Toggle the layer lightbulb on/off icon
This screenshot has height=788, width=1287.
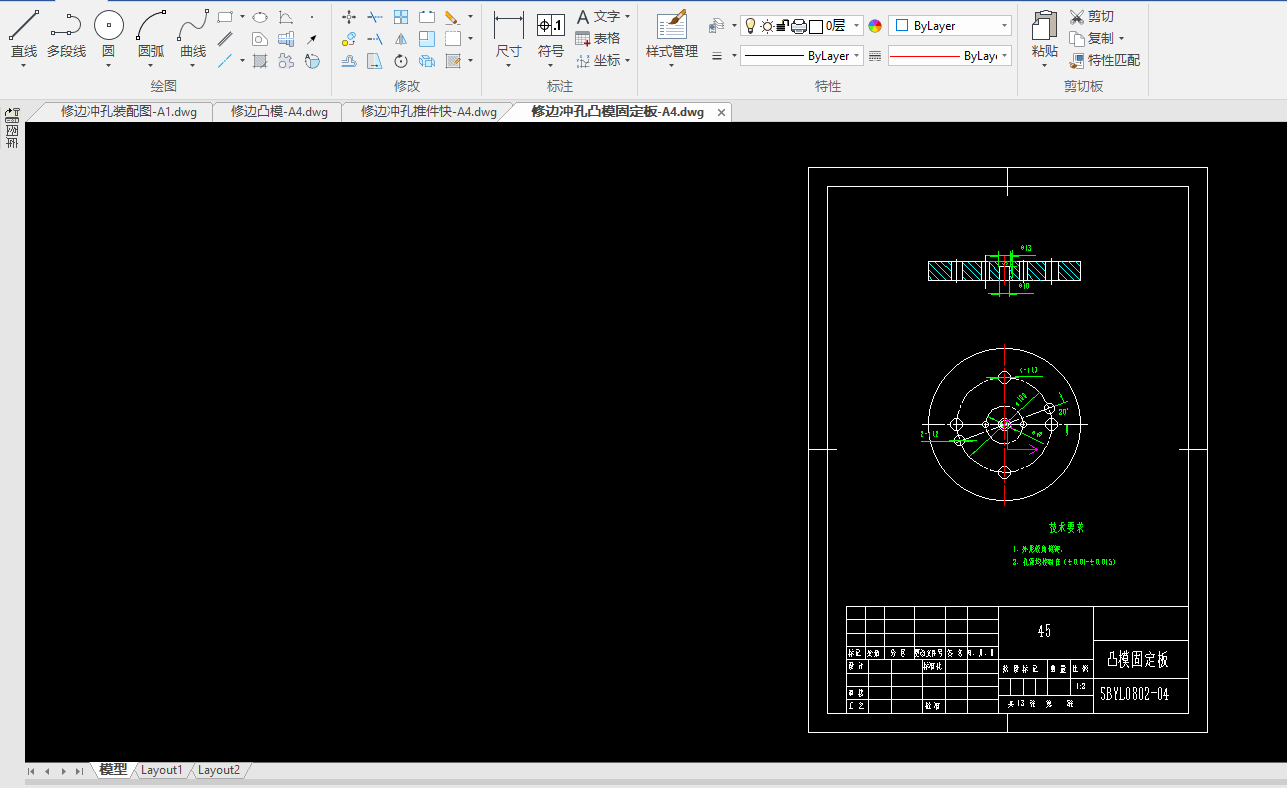[750, 26]
